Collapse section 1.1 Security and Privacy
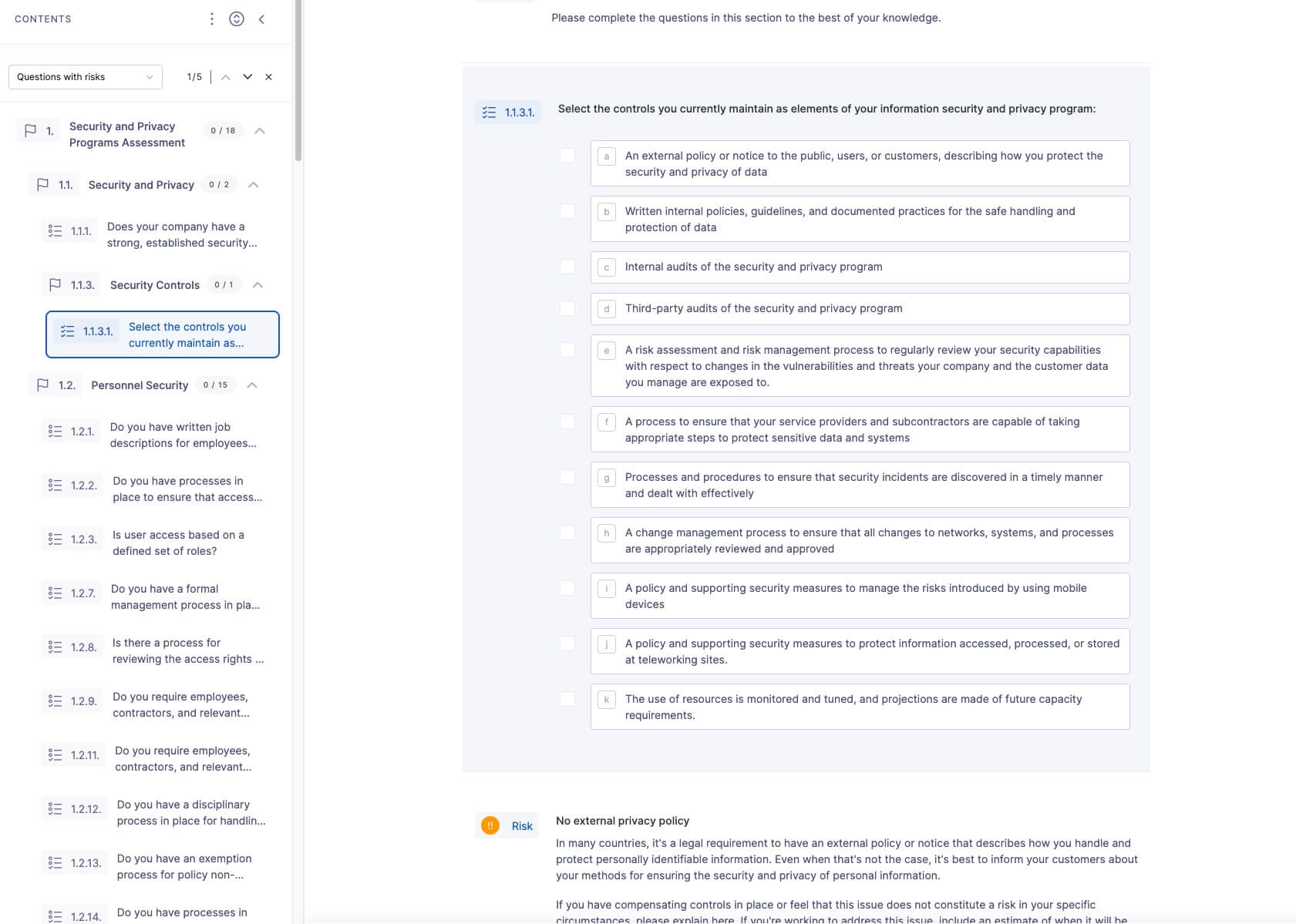 [253, 185]
